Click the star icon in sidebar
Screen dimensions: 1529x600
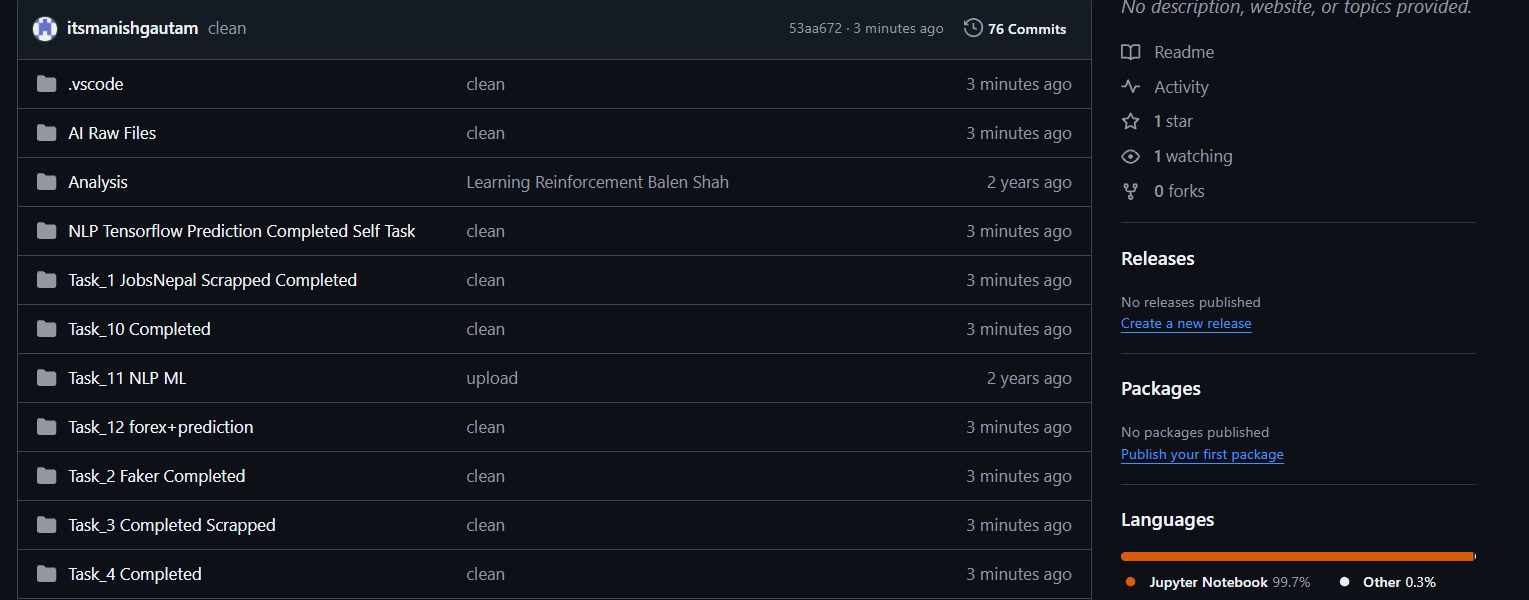point(1131,121)
